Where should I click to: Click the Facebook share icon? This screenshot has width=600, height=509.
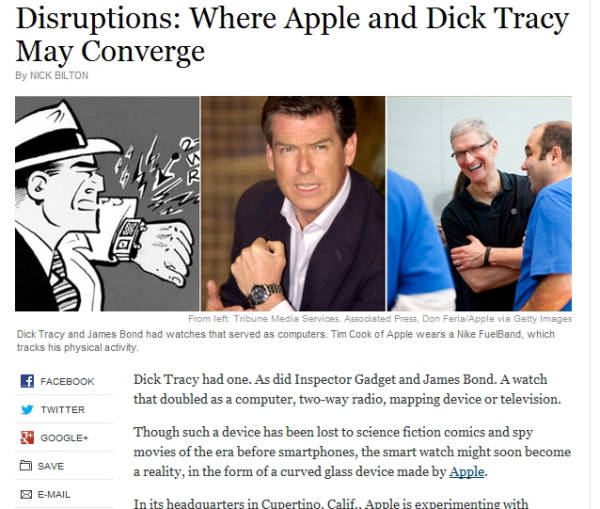pos(27,381)
